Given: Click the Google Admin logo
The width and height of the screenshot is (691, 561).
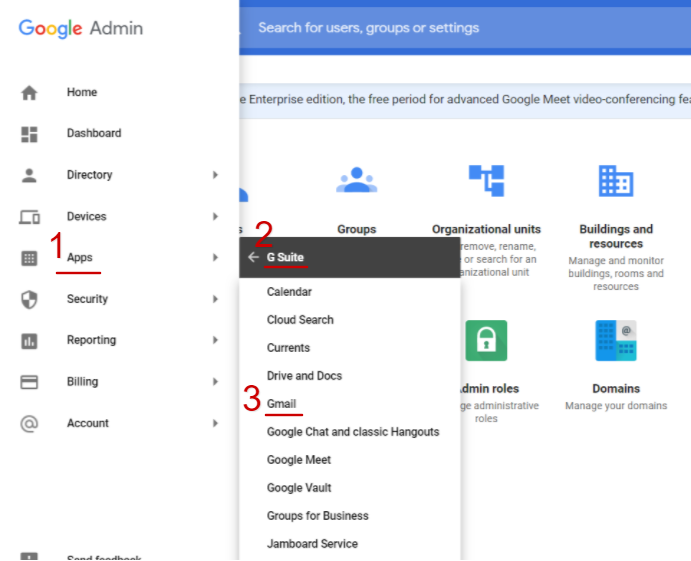Looking at the screenshot, I should (x=81, y=28).
